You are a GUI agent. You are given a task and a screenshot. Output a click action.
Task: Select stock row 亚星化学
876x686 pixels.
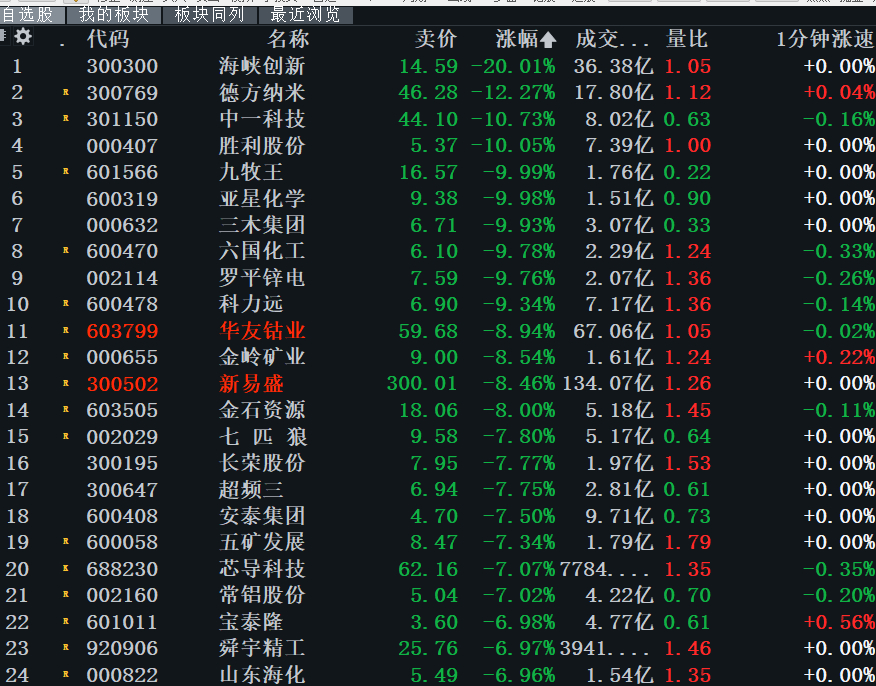click(438, 198)
